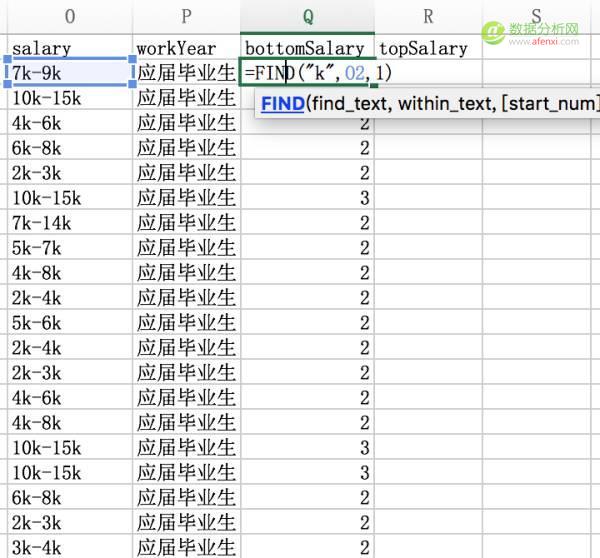Click the '7k-9k' salary cell

point(70,72)
